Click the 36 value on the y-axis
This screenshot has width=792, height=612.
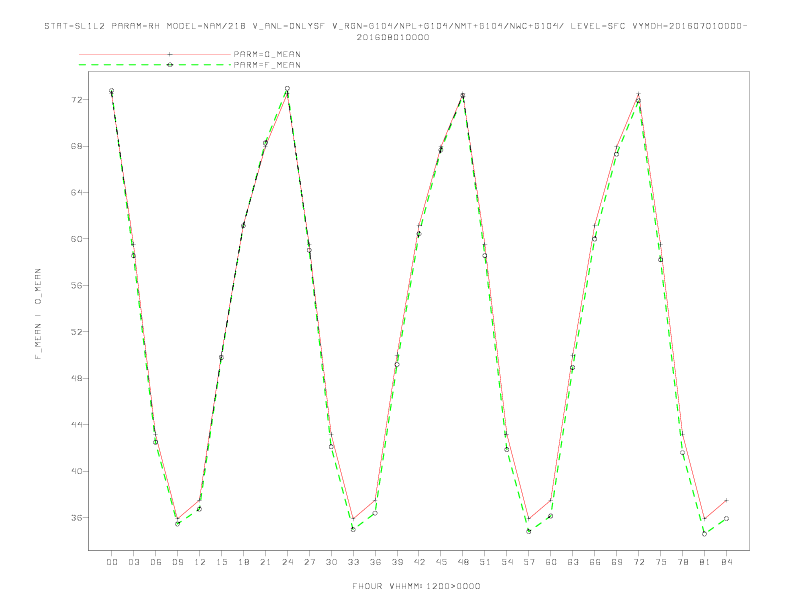pos(76,518)
